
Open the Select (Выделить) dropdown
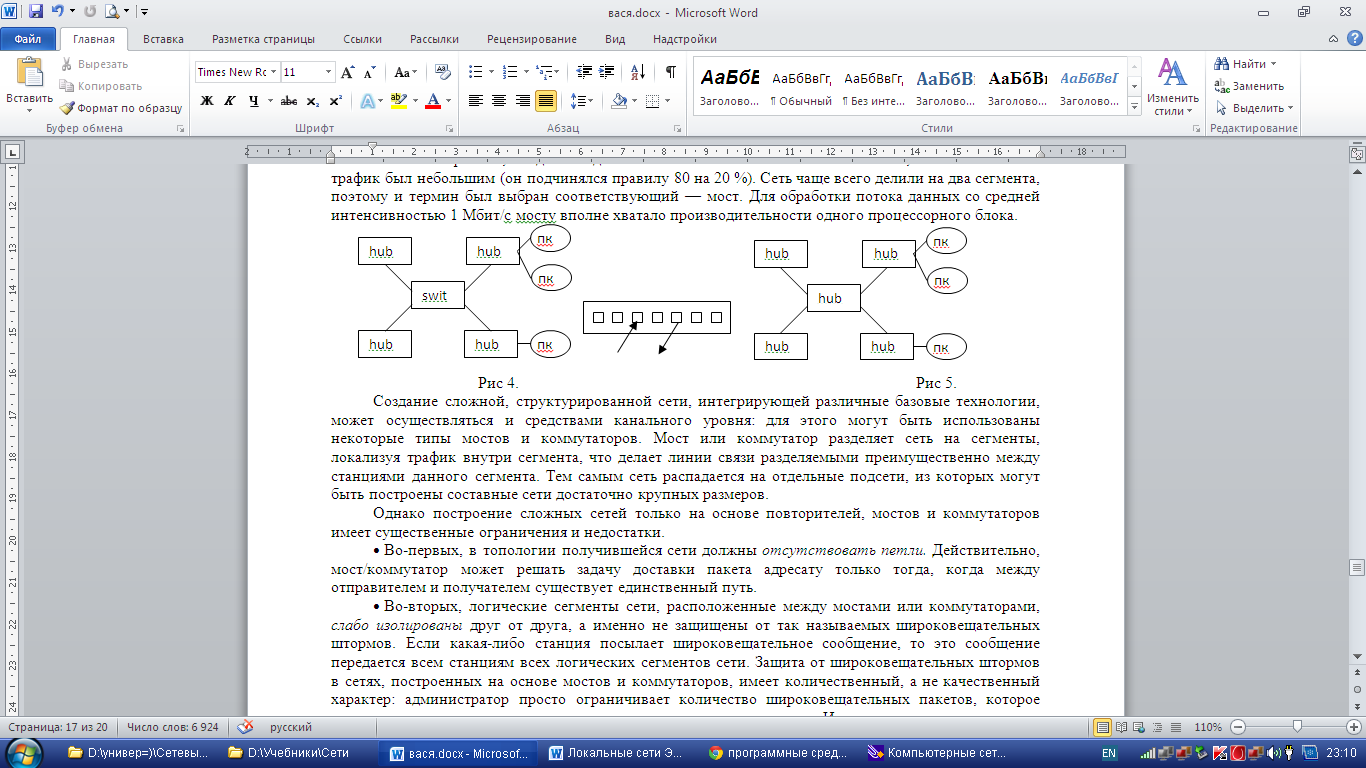click(x=1255, y=108)
